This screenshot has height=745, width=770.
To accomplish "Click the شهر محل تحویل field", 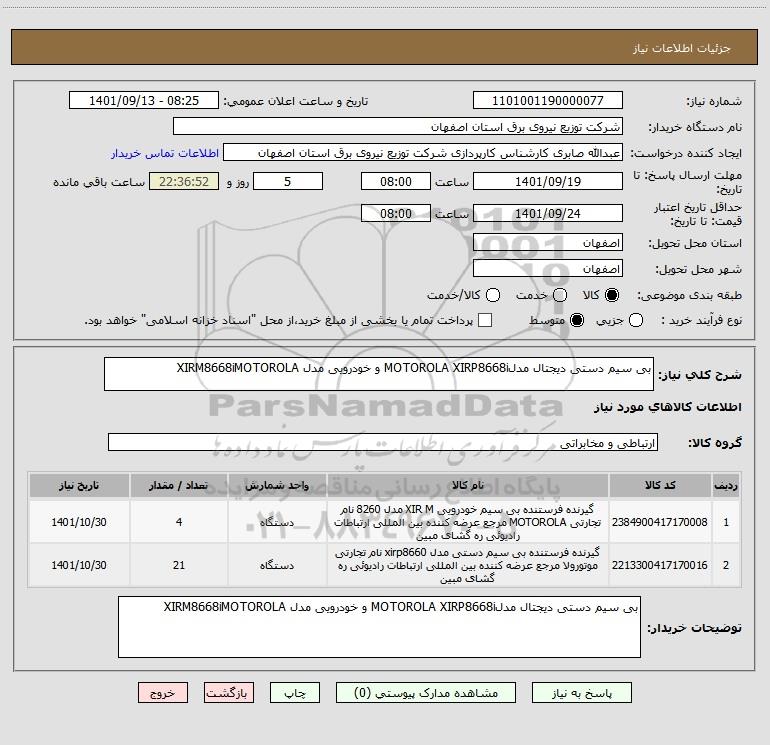I will tap(548, 269).
